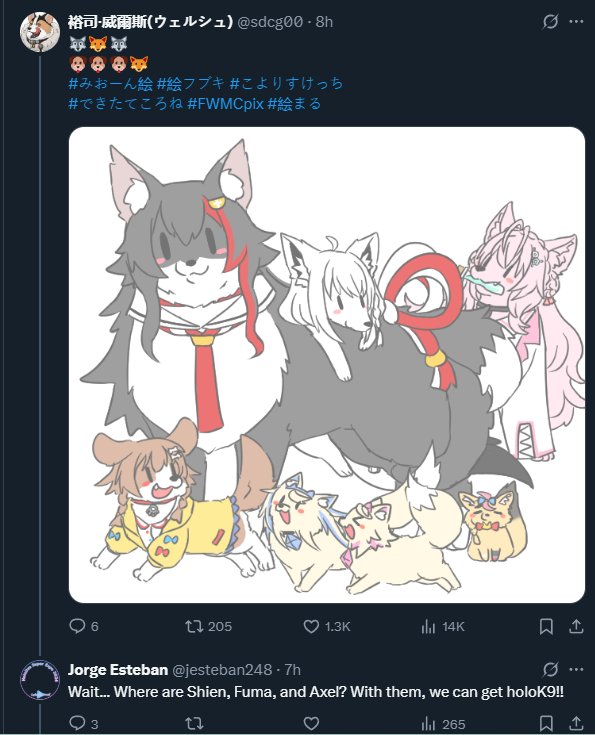This screenshot has width=595, height=735.
Task: Open more options menu for Jorge Esteban reply
Action: click(576, 670)
